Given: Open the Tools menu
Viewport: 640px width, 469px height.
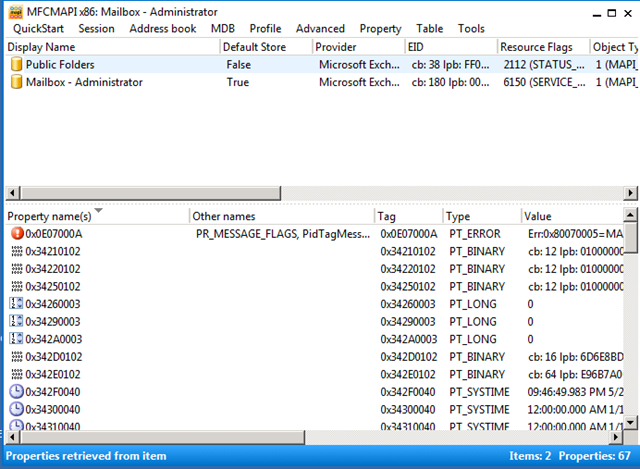Looking at the screenshot, I should click(x=471, y=29).
